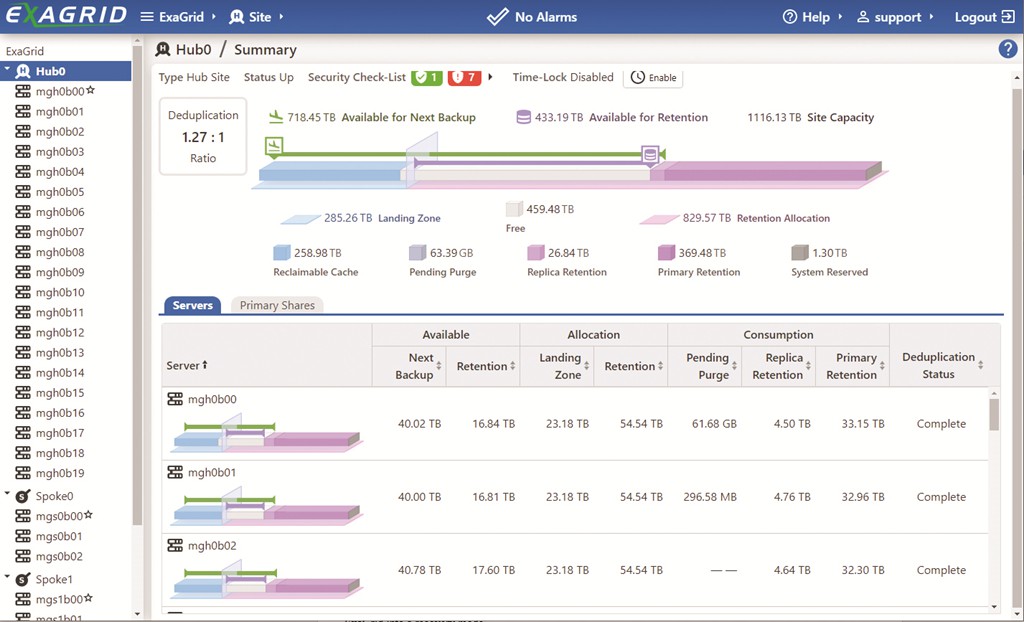Click the Pending Purge cube icon
Screen dimensions: 1024x622
tap(417, 252)
